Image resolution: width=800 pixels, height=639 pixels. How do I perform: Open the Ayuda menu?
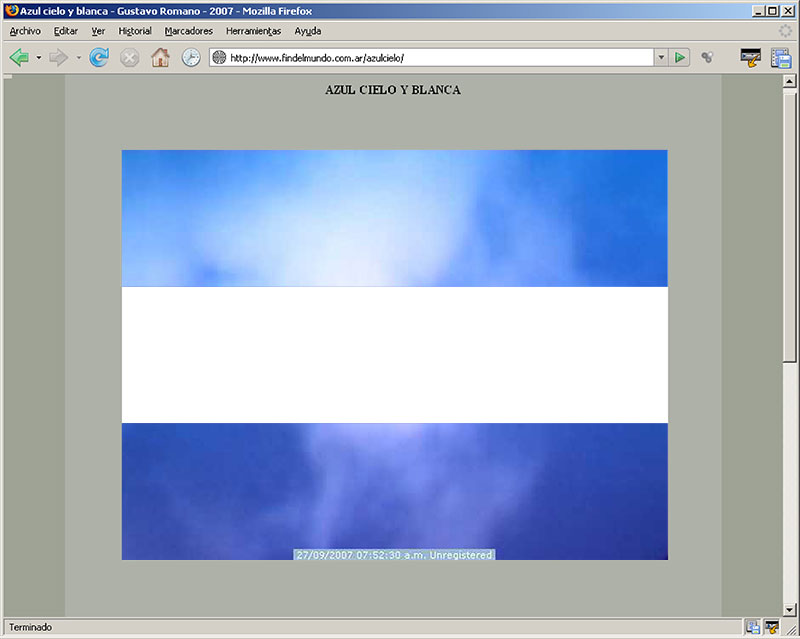(308, 31)
